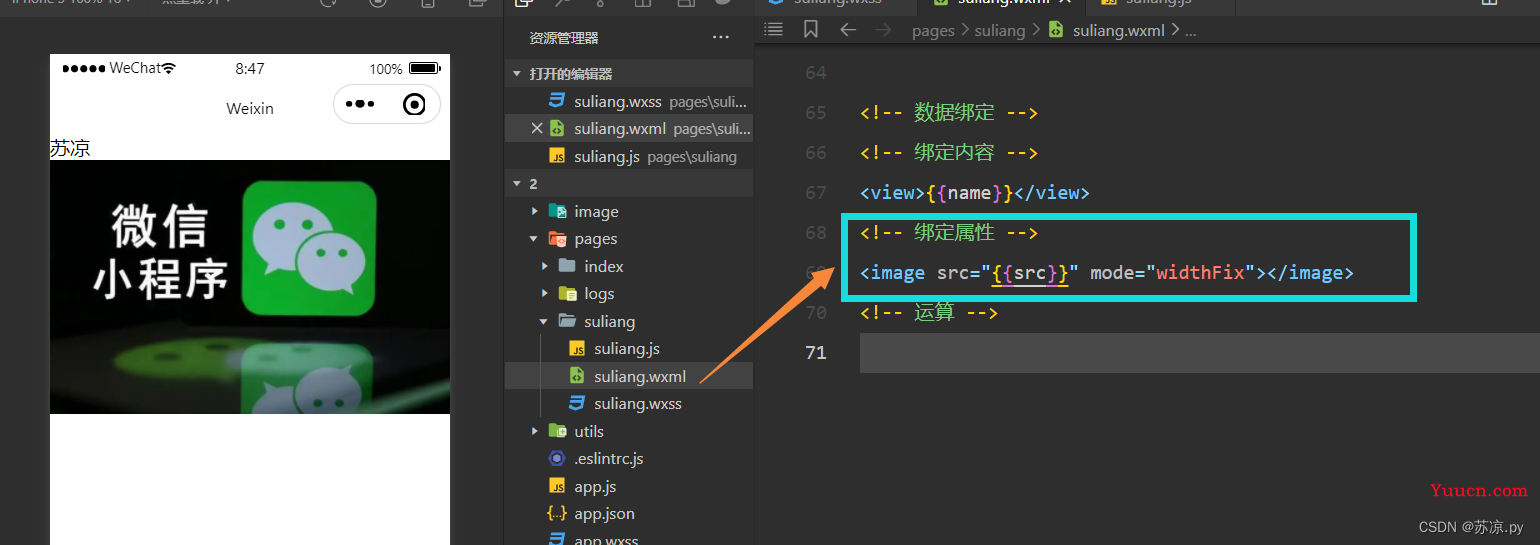Click line number 64 in the gutter
The image size is (1540, 545).
tap(816, 73)
